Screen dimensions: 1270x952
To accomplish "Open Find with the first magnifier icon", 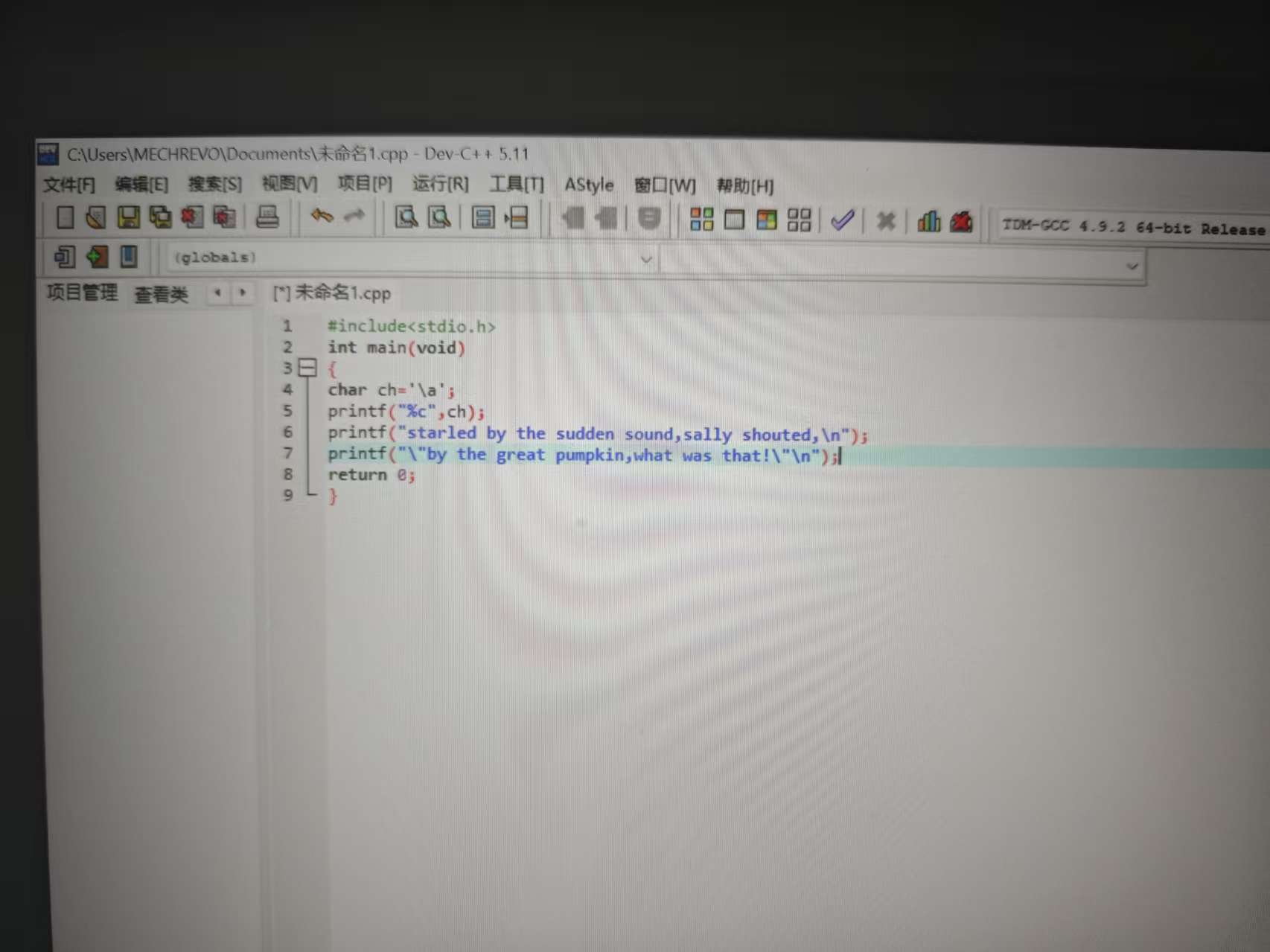I will 406,217.
